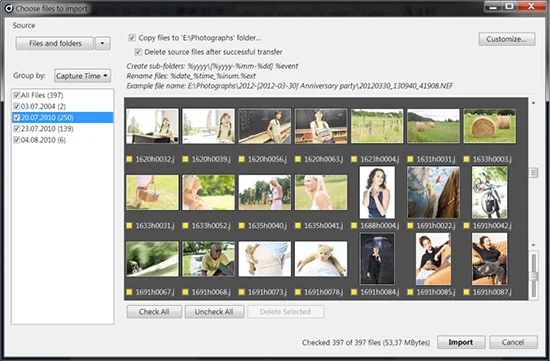550x361 pixels.
Task: Click file name label 1691h0022.j
Action: [x=436, y=226]
